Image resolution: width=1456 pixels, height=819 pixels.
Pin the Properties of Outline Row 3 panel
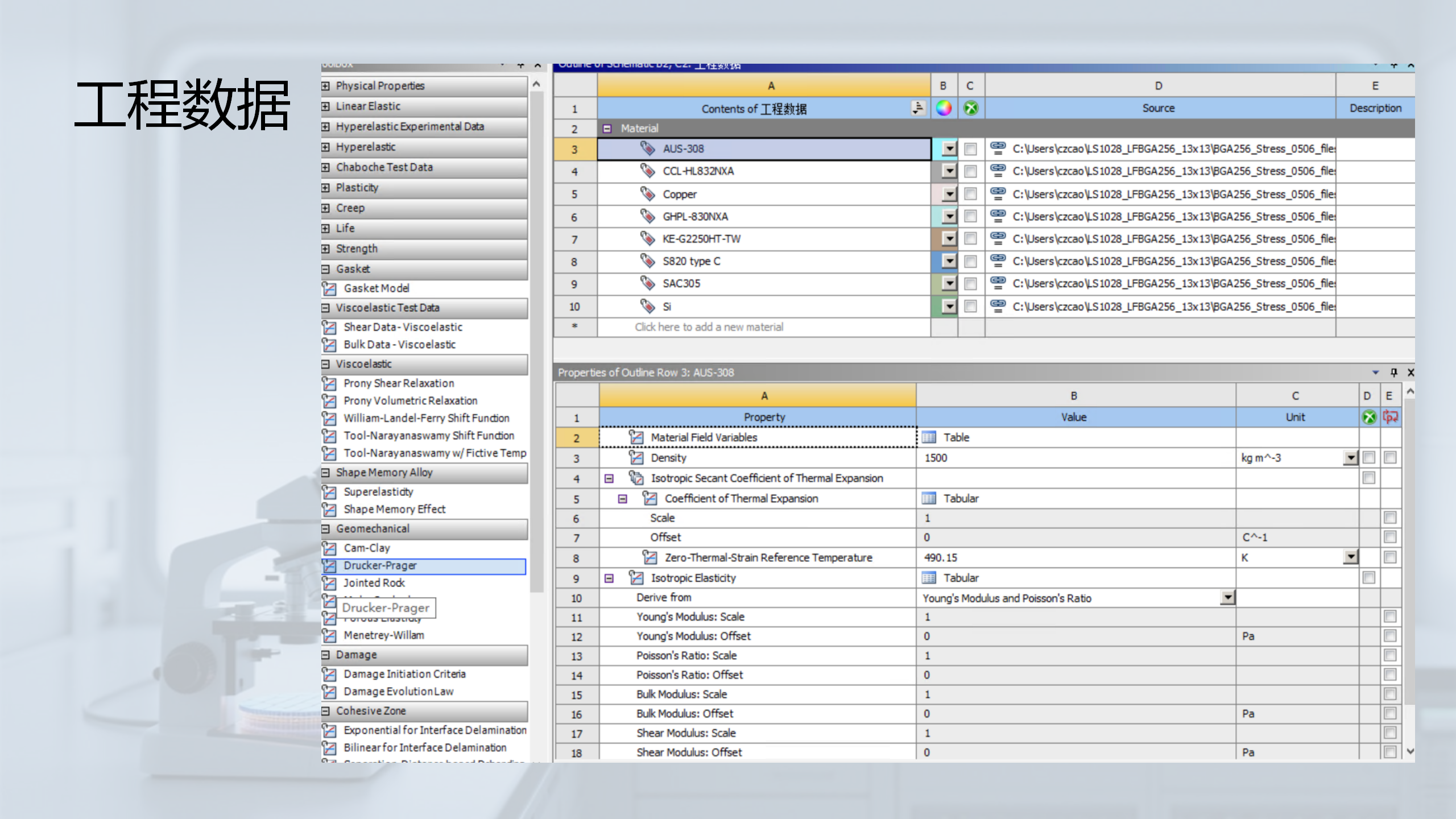pyautogui.click(x=1393, y=373)
